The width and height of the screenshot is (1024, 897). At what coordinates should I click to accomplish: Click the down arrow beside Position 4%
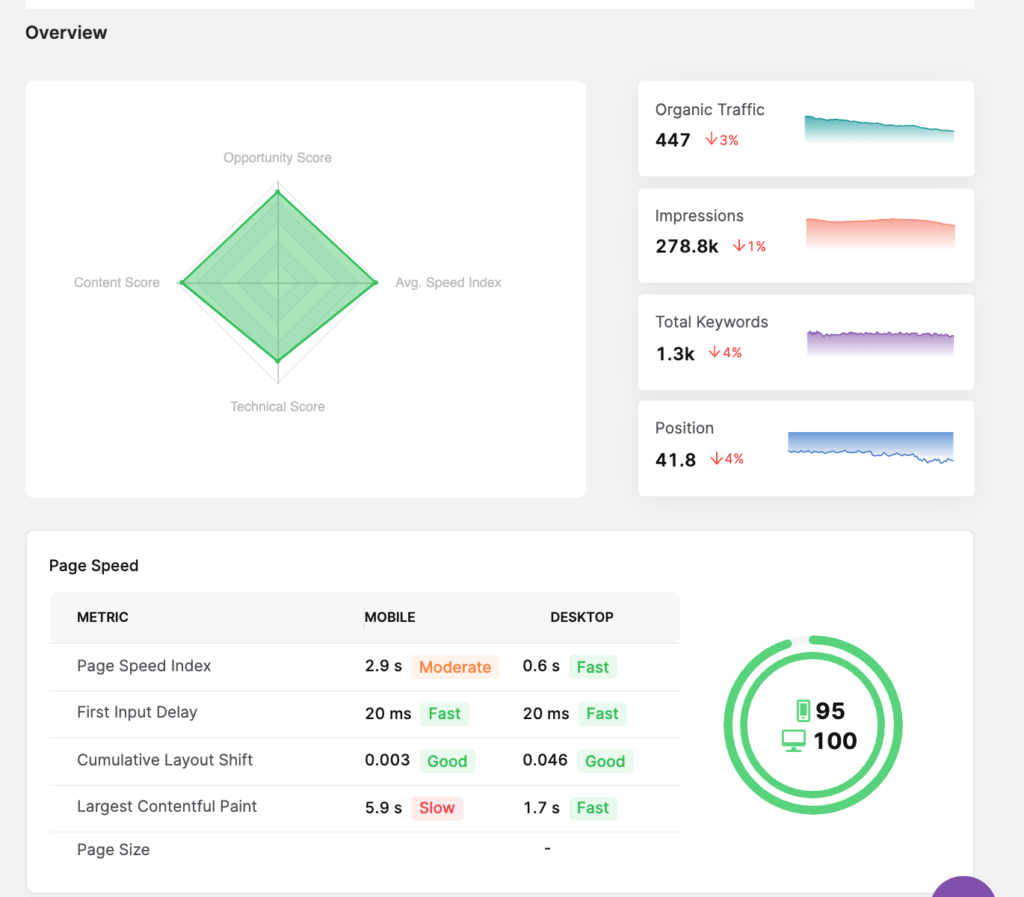point(716,458)
